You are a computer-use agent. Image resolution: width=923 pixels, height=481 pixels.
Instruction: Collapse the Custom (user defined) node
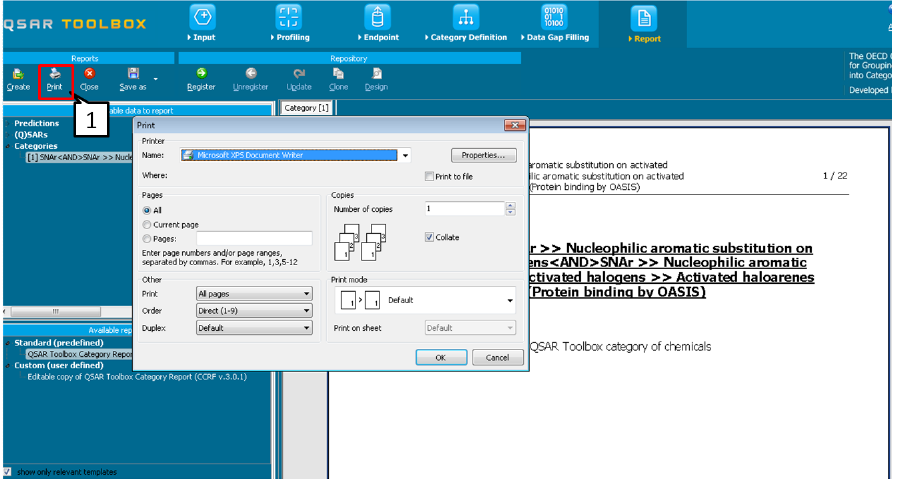(x=8, y=366)
